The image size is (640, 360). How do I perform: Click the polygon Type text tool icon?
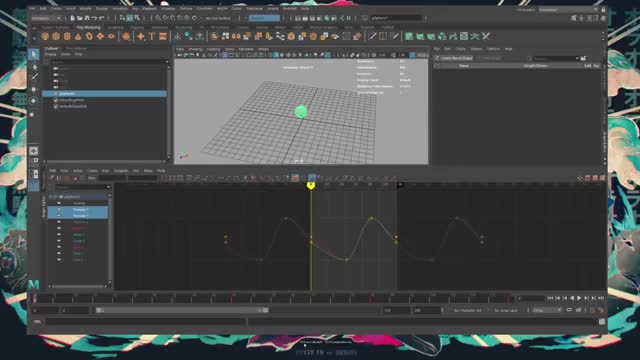152,36
